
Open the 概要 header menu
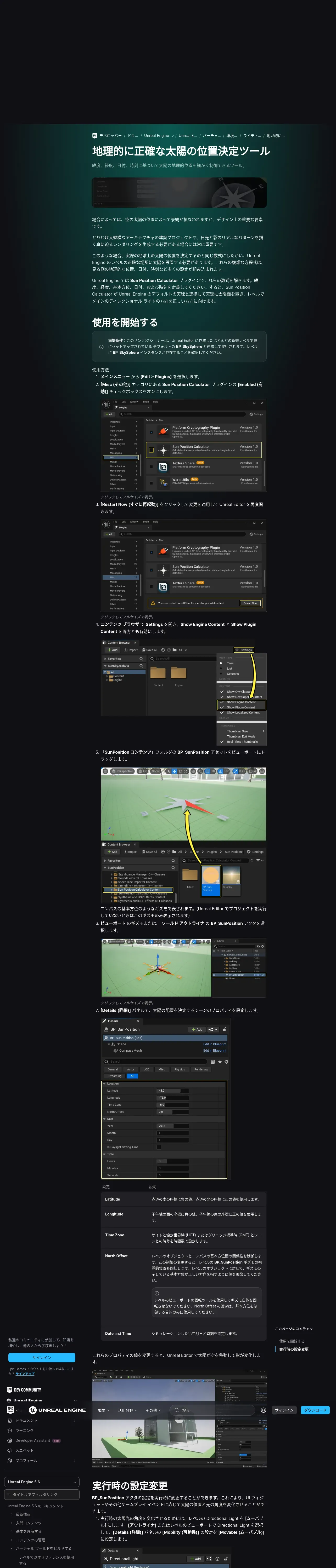click(104, 1410)
